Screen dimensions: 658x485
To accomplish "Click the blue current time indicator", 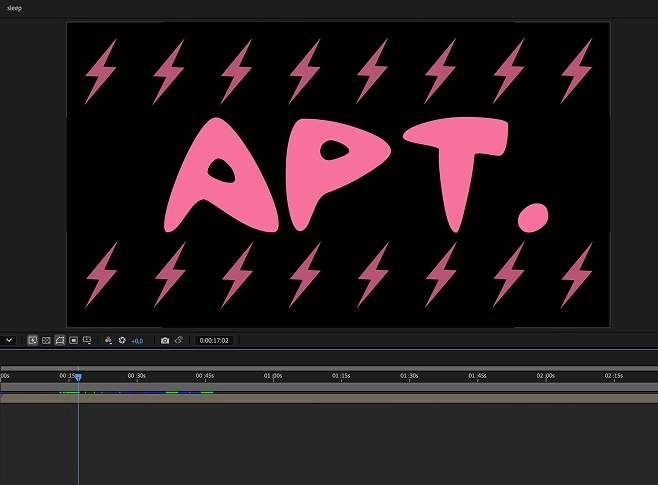I will (x=78, y=377).
